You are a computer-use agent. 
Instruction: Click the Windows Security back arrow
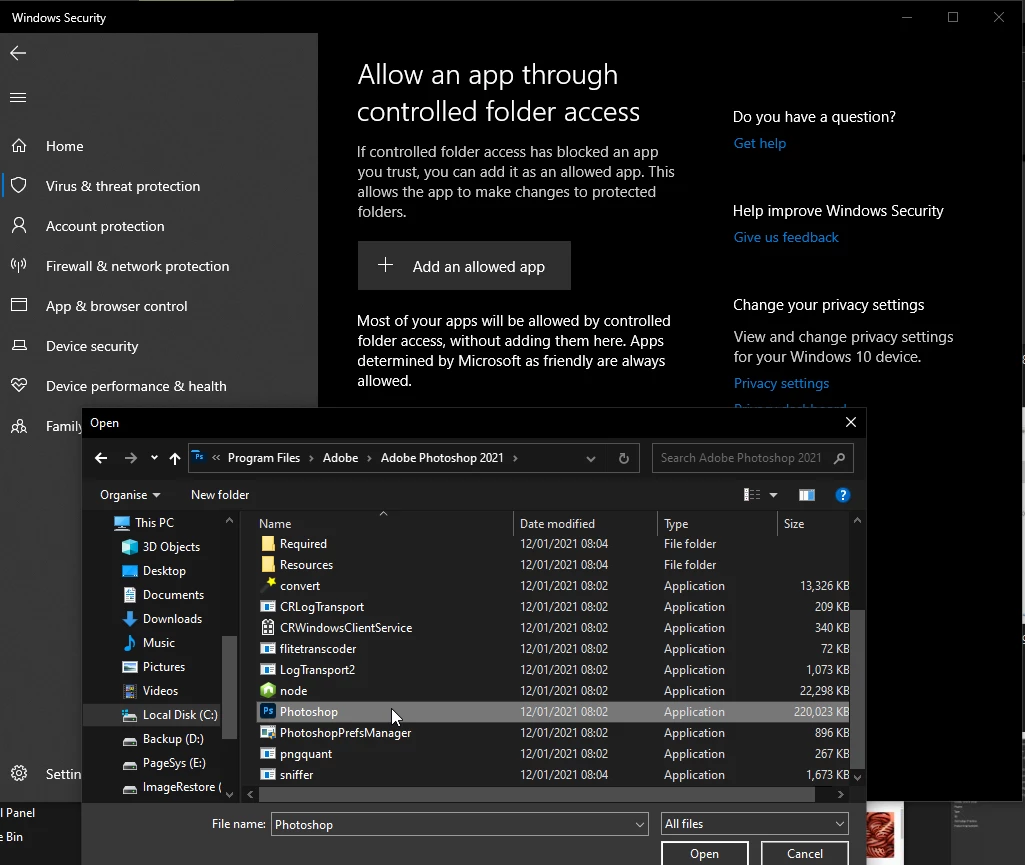click(18, 53)
